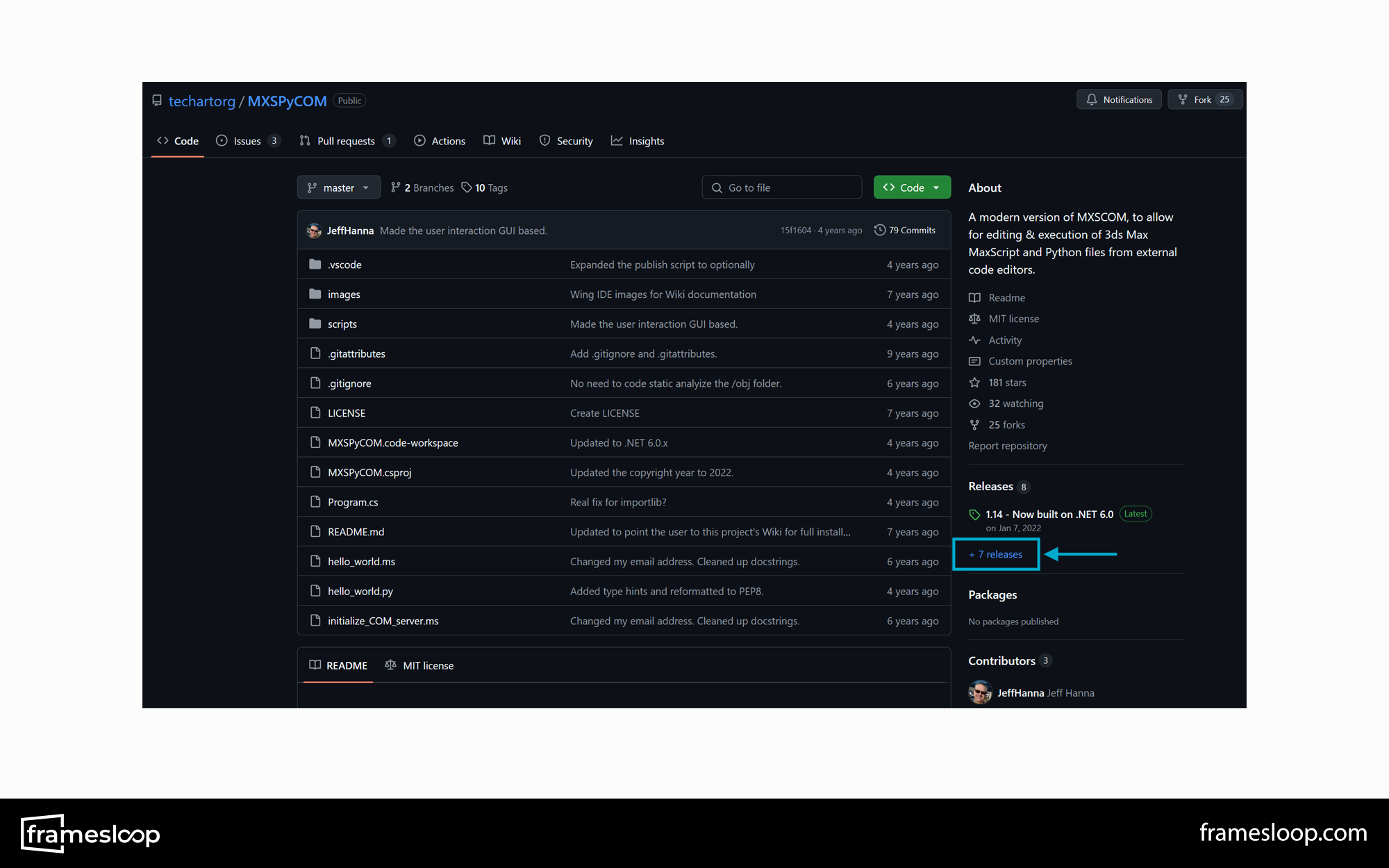Fork the repository
Screen dimensions: 1389x868
point(1205,99)
